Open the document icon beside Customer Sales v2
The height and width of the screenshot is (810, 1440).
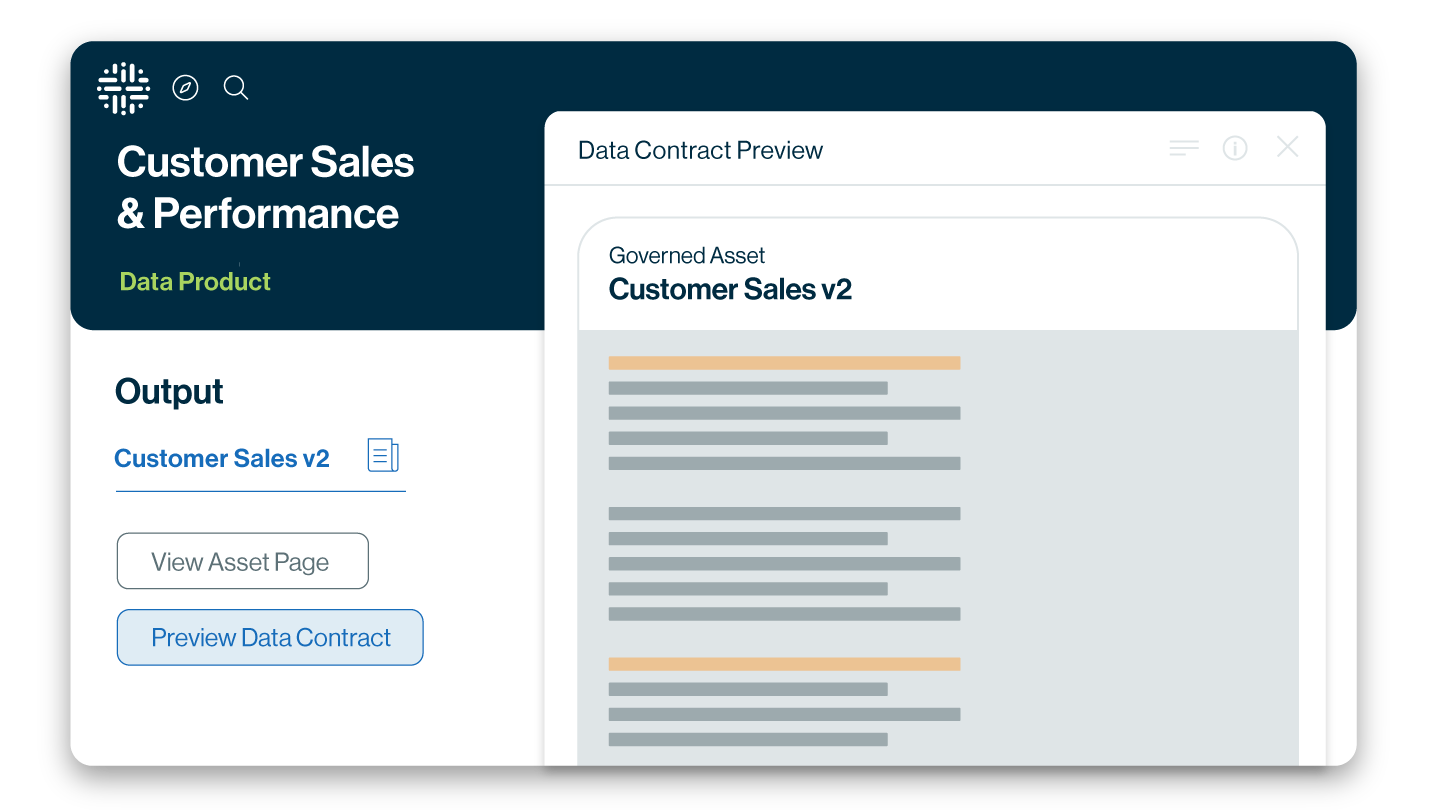click(x=383, y=455)
